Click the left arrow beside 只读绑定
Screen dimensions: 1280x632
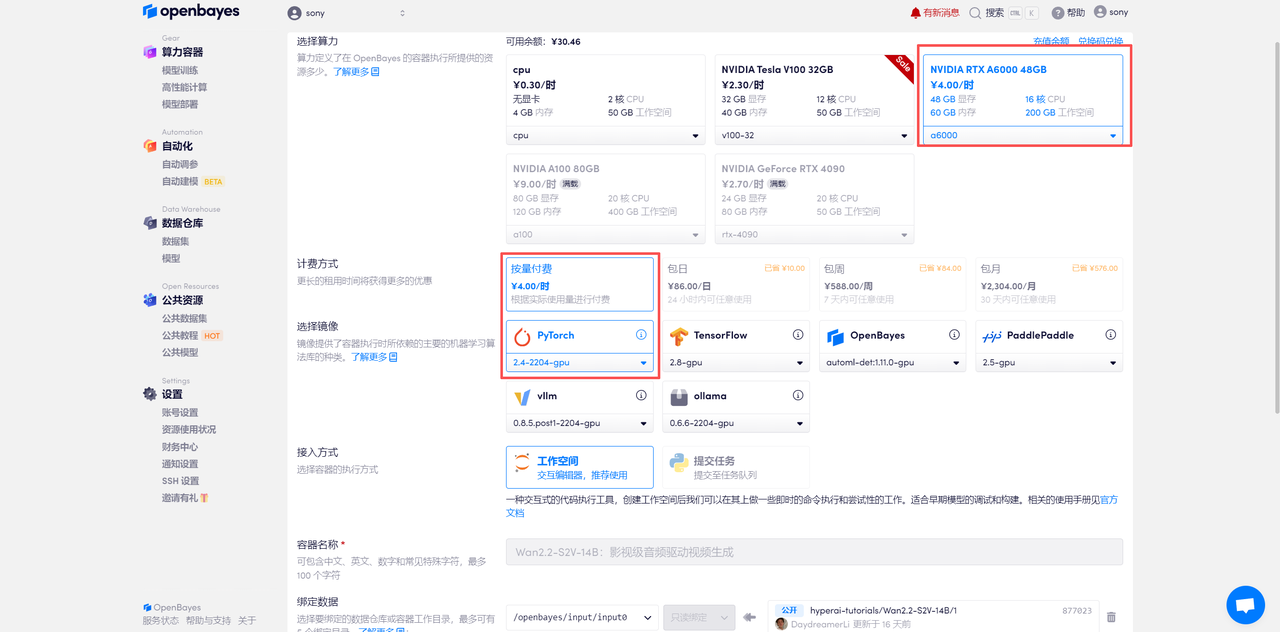[749, 618]
